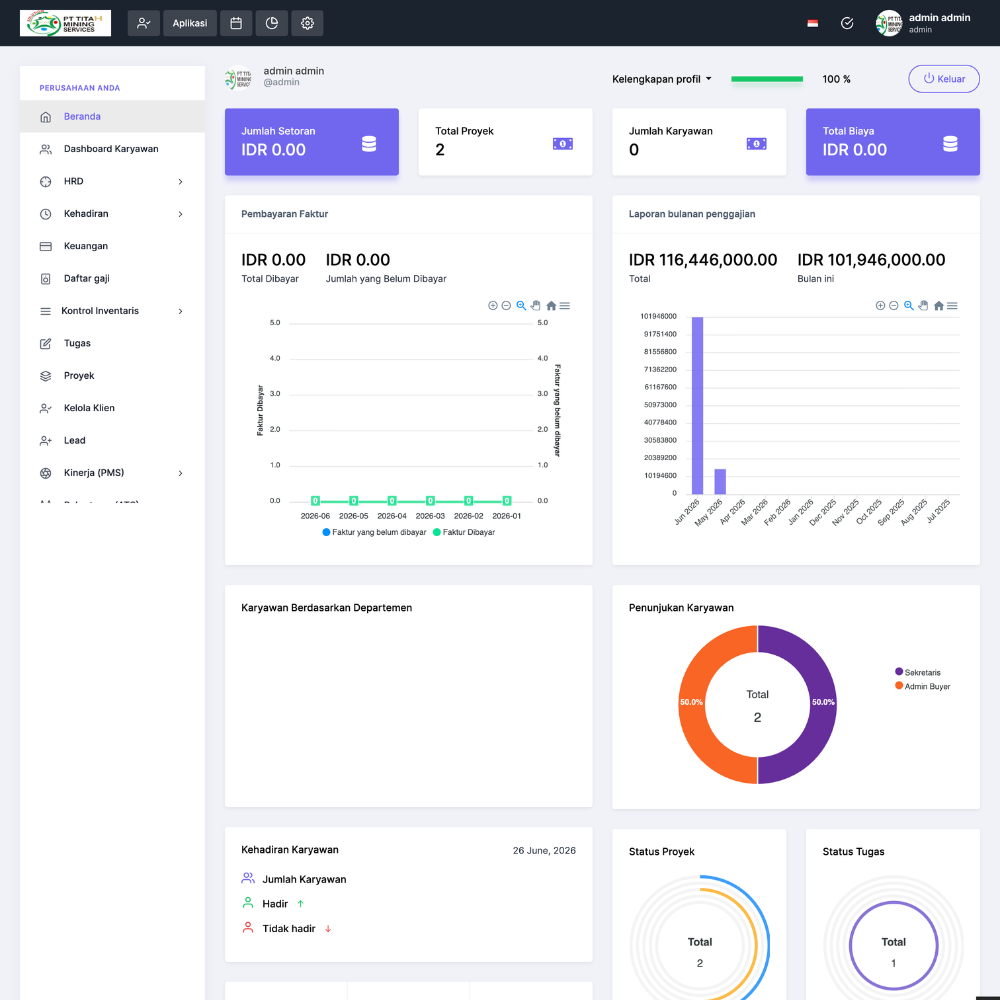Click the Status Proyek radial chart
The height and width of the screenshot is (1000, 1000).
pyautogui.click(x=700, y=939)
